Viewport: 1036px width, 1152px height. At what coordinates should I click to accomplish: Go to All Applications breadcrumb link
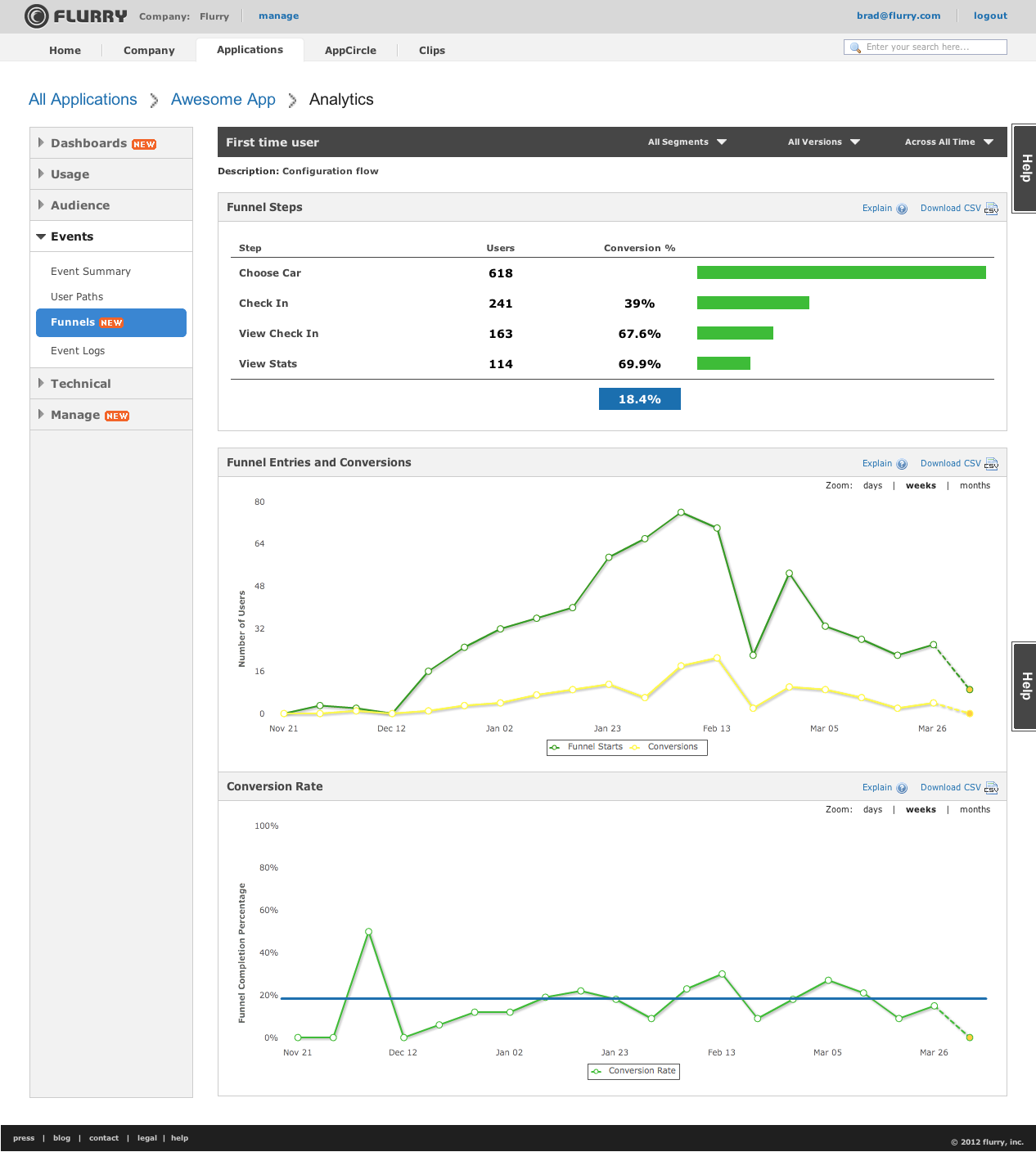(x=83, y=100)
